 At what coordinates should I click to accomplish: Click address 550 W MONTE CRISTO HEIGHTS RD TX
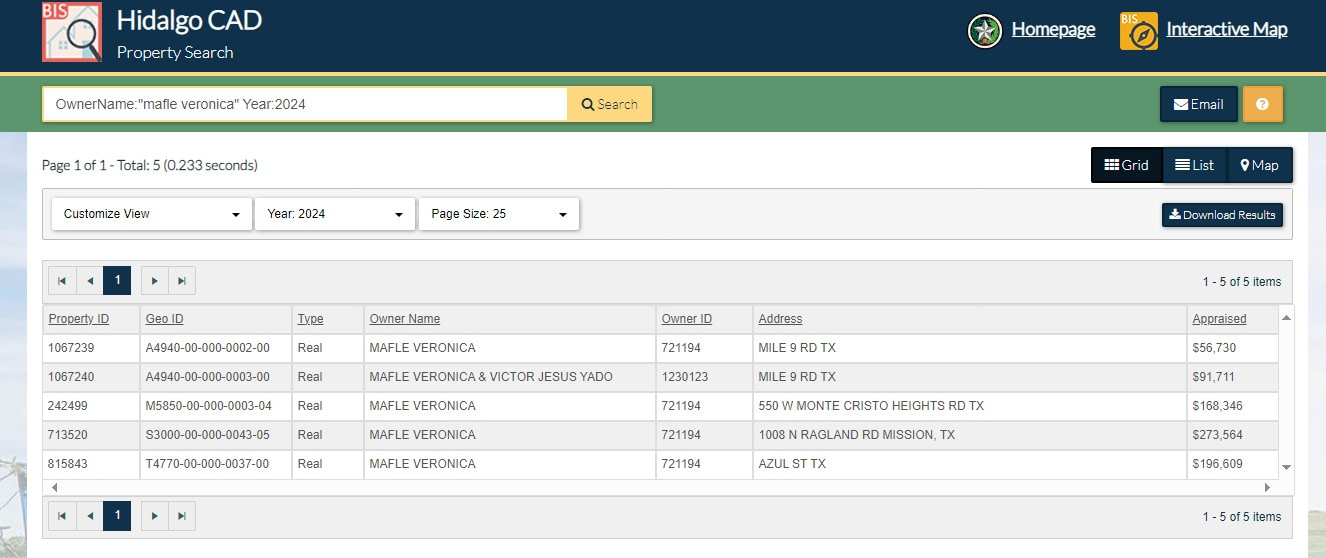coord(871,406)
